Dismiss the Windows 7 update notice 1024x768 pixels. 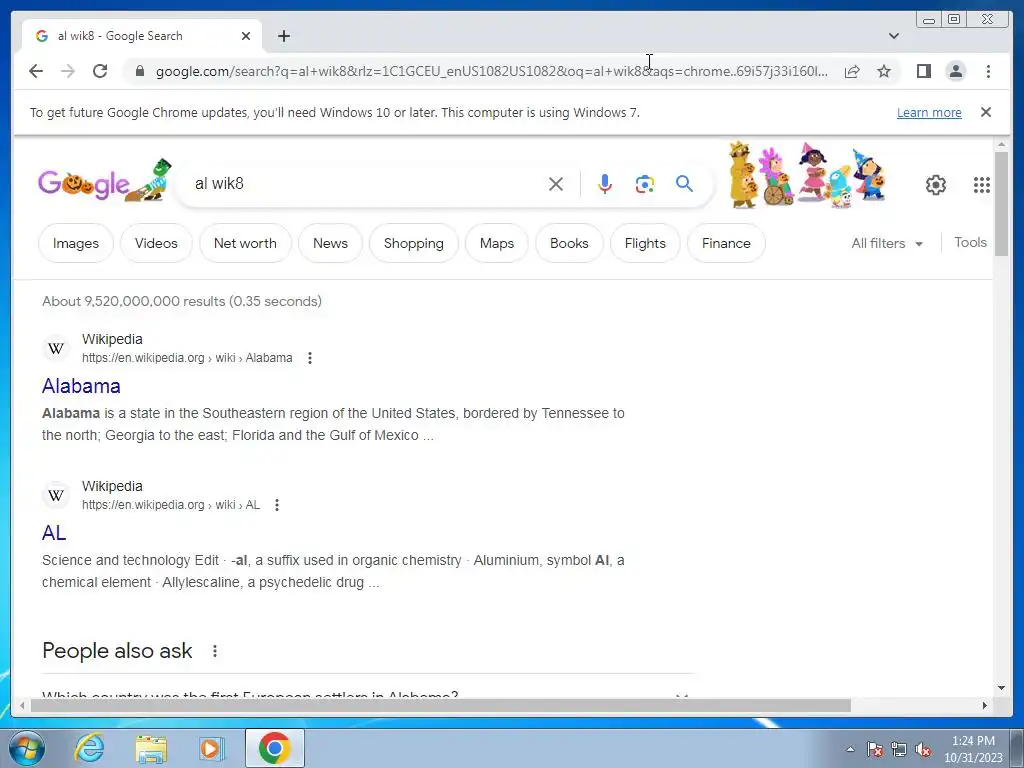coord(986,112)
